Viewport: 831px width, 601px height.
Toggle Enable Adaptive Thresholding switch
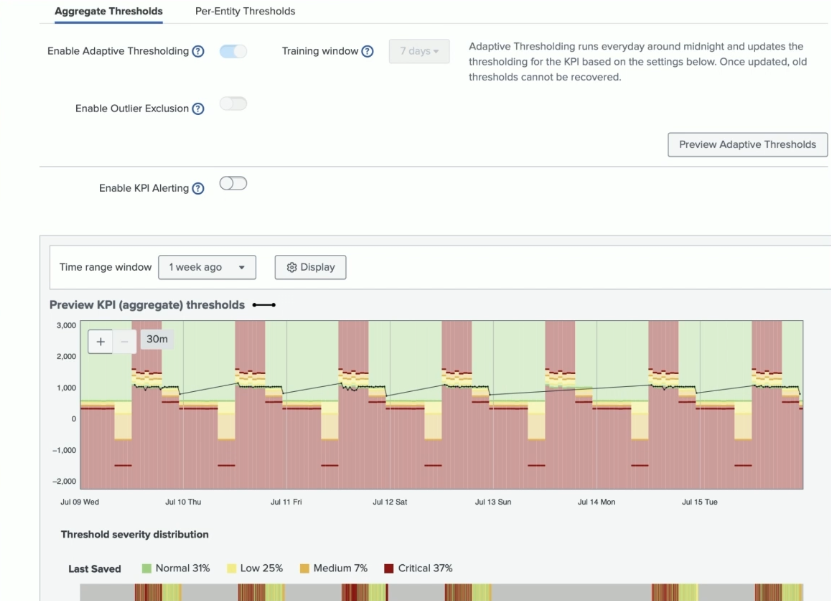pyautogui.click(x=233, y=51)
